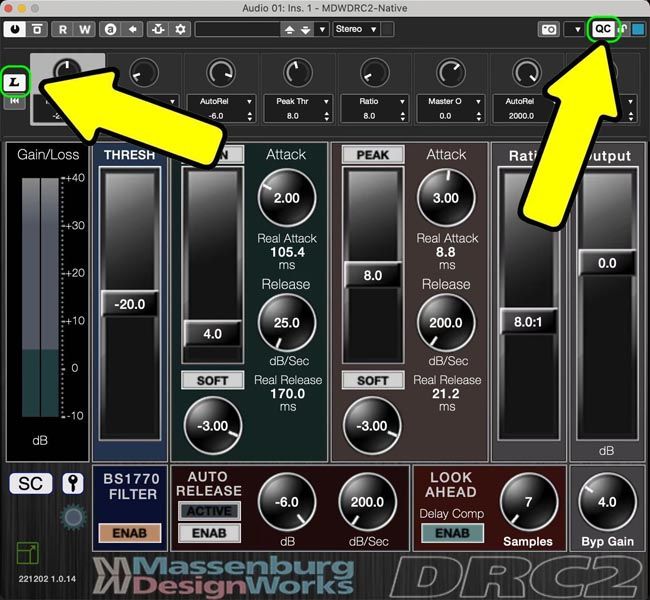Click the Ratio quick control value stepper
The width and height of the screenshot is (650, 600).
[403, 116]
